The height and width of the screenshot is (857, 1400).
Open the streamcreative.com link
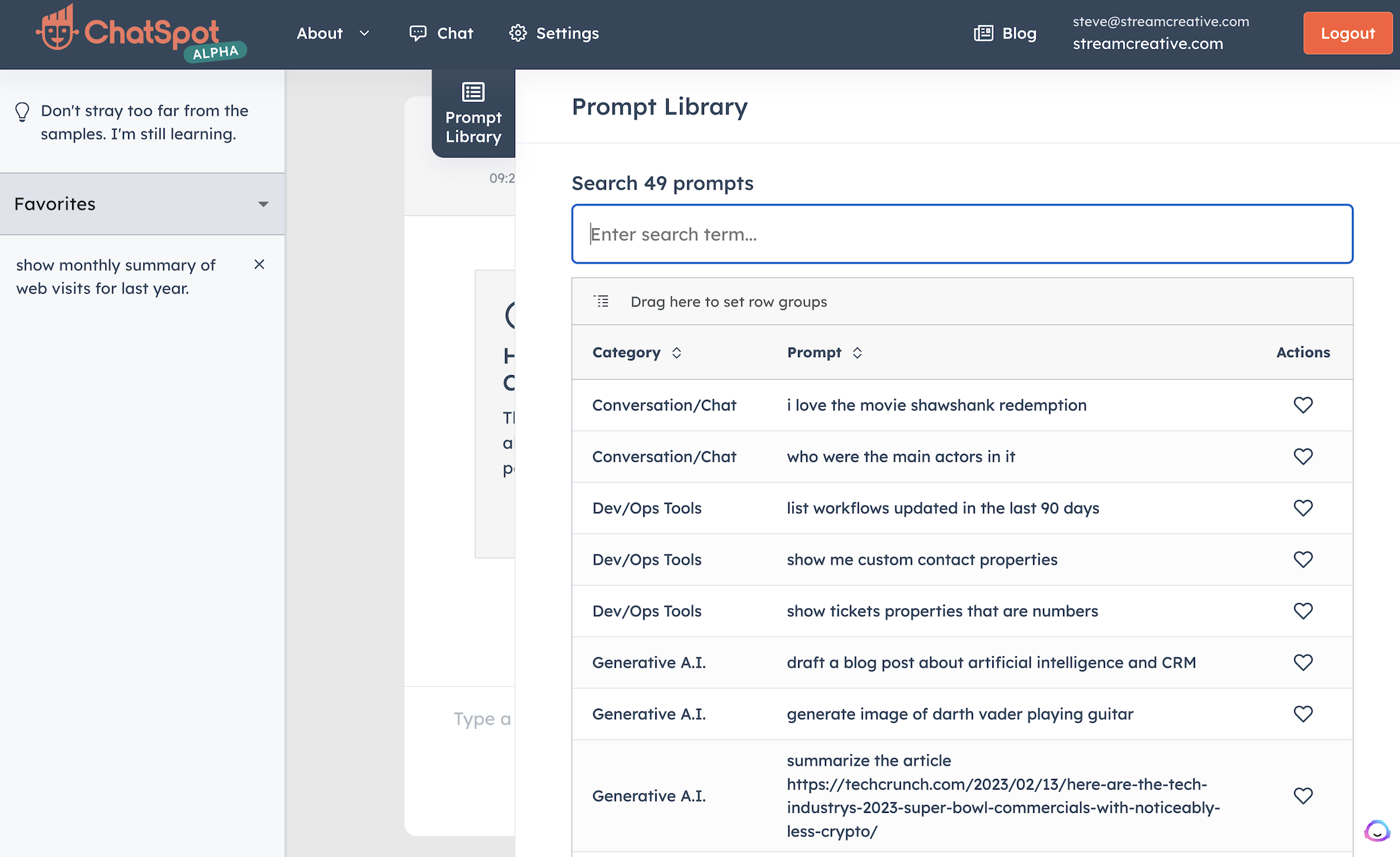pyautogui.click(x=1148, y=44)
